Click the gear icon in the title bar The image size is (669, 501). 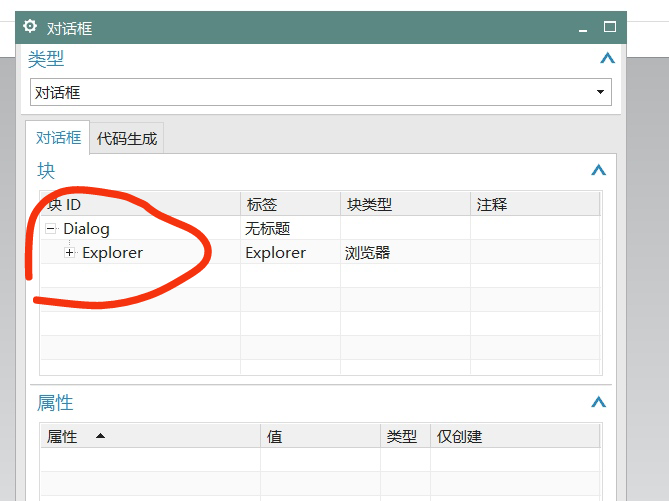(x=30, y=27)
